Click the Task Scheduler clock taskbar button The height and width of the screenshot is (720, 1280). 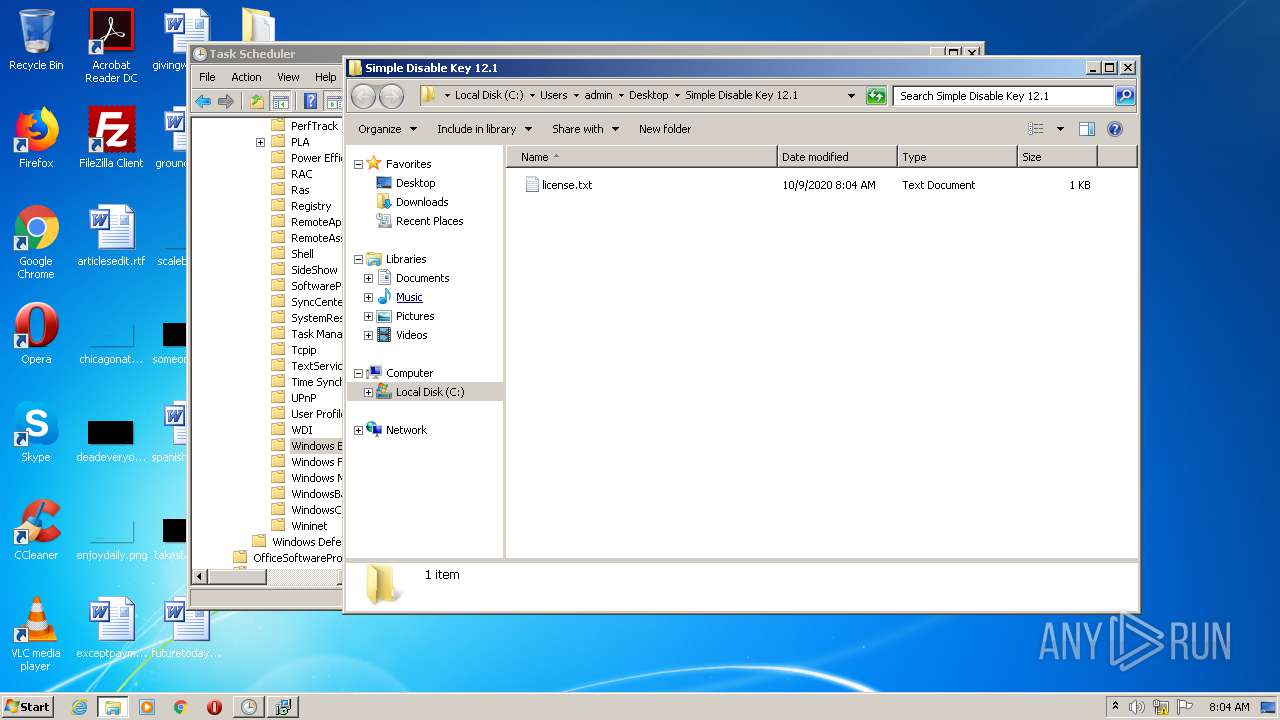pyautogui.click(x=248, y=707)
